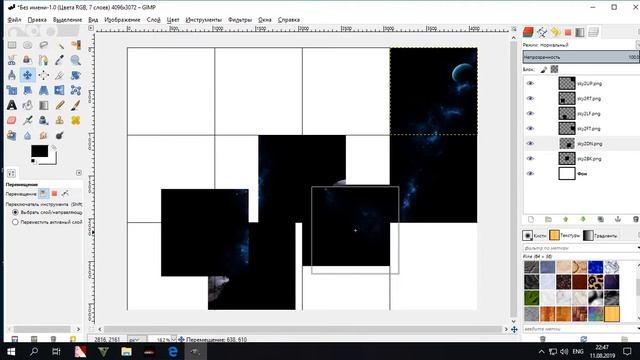Hide the sky2FT.png layer
Image resolution: width=640 pixels, height=360 pixels.
tap(530, 129)
